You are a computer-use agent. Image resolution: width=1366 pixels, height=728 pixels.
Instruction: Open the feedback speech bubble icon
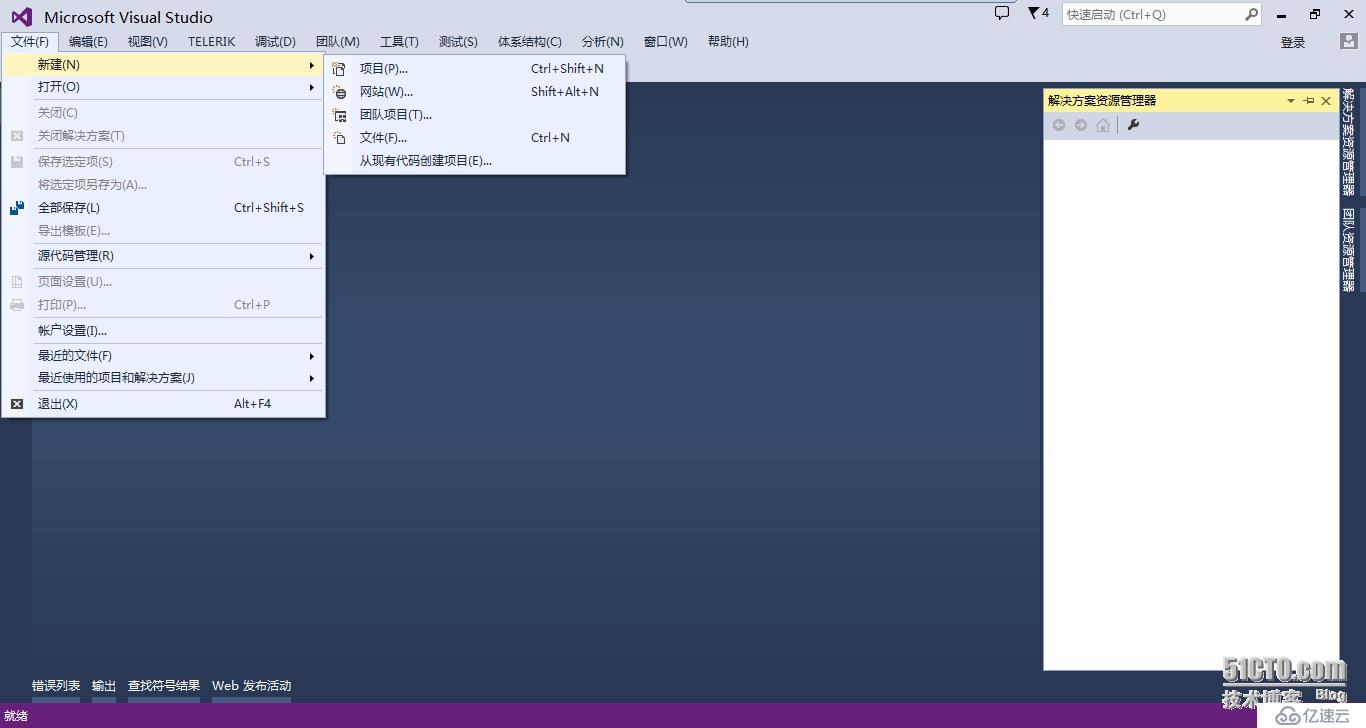pyautogui.click(x=1002, y=13)
